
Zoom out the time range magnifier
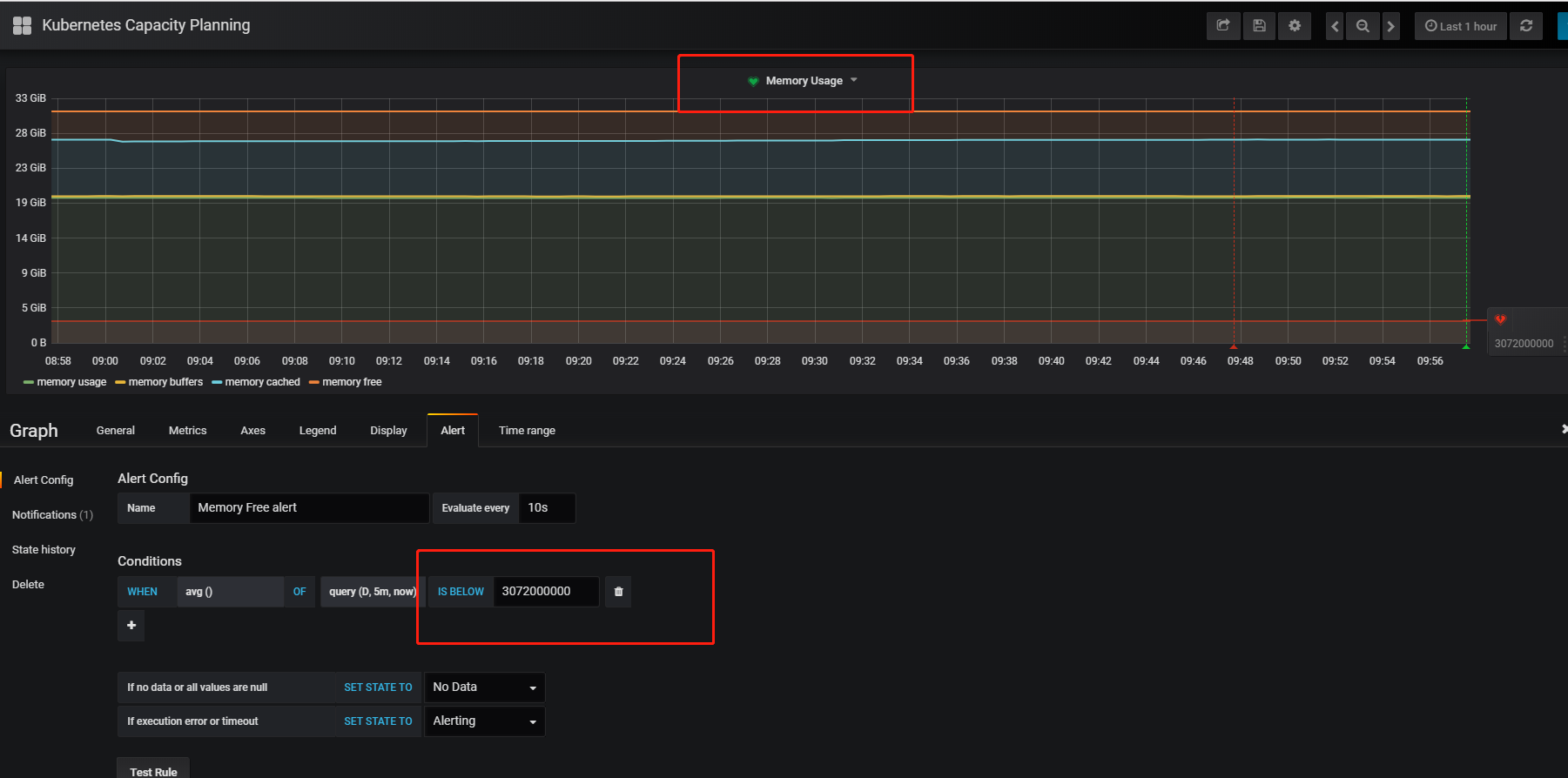click(x=1363, y=26)
